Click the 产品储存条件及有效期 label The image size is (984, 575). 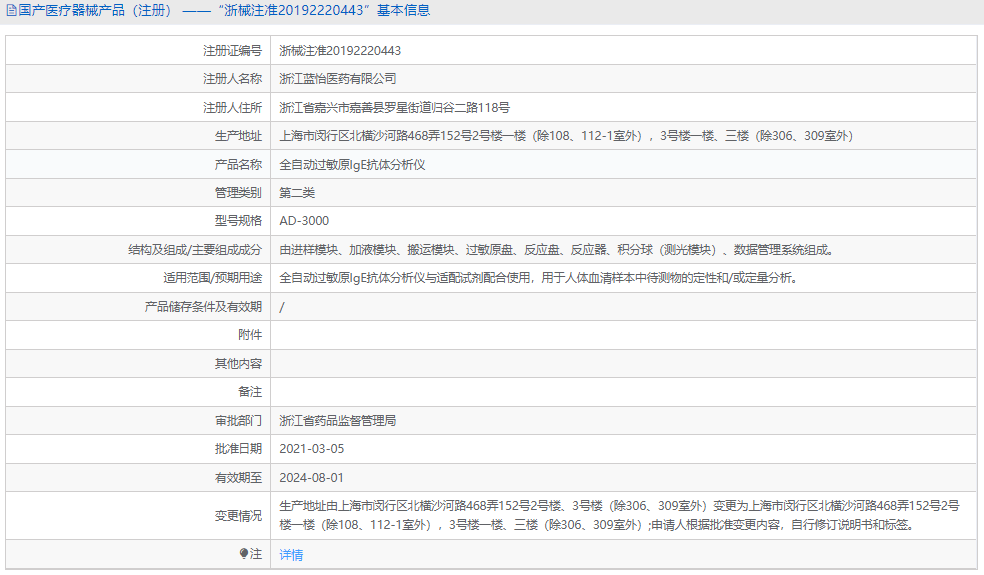click(x=203, y=307)
